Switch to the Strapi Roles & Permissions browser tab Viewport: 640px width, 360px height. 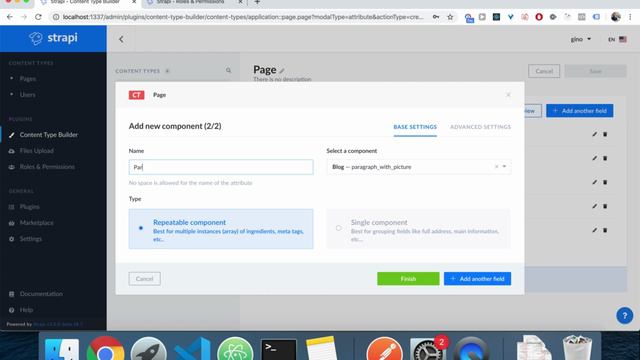pos(194,2)
